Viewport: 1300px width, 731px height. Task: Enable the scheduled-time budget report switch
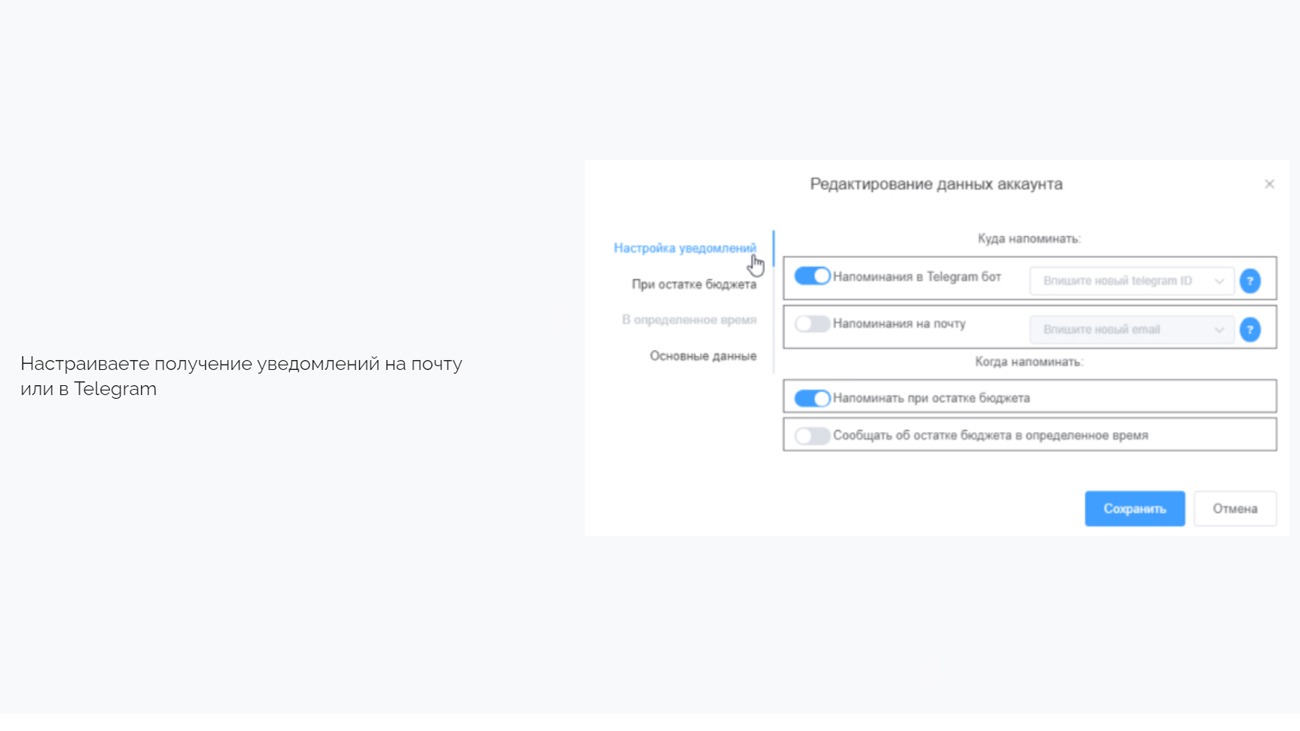[812, 436]
